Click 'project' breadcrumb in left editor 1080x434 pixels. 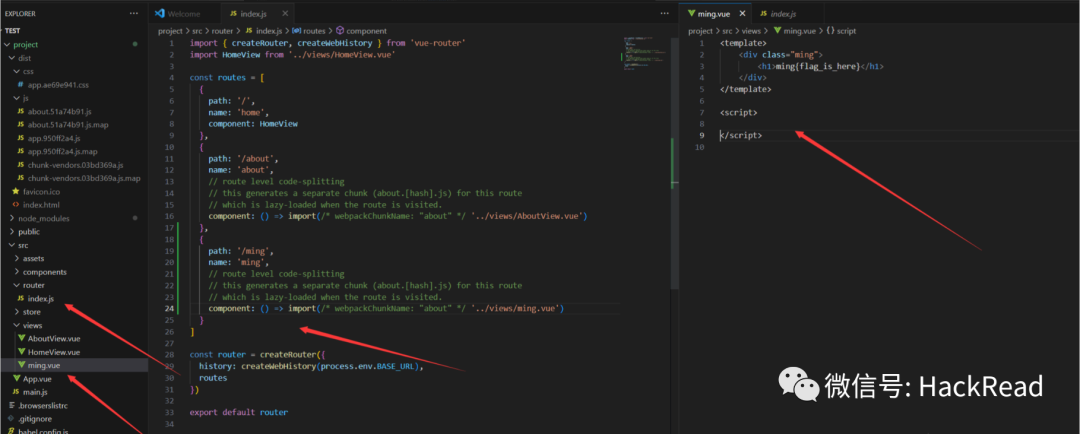click(170, 31)
